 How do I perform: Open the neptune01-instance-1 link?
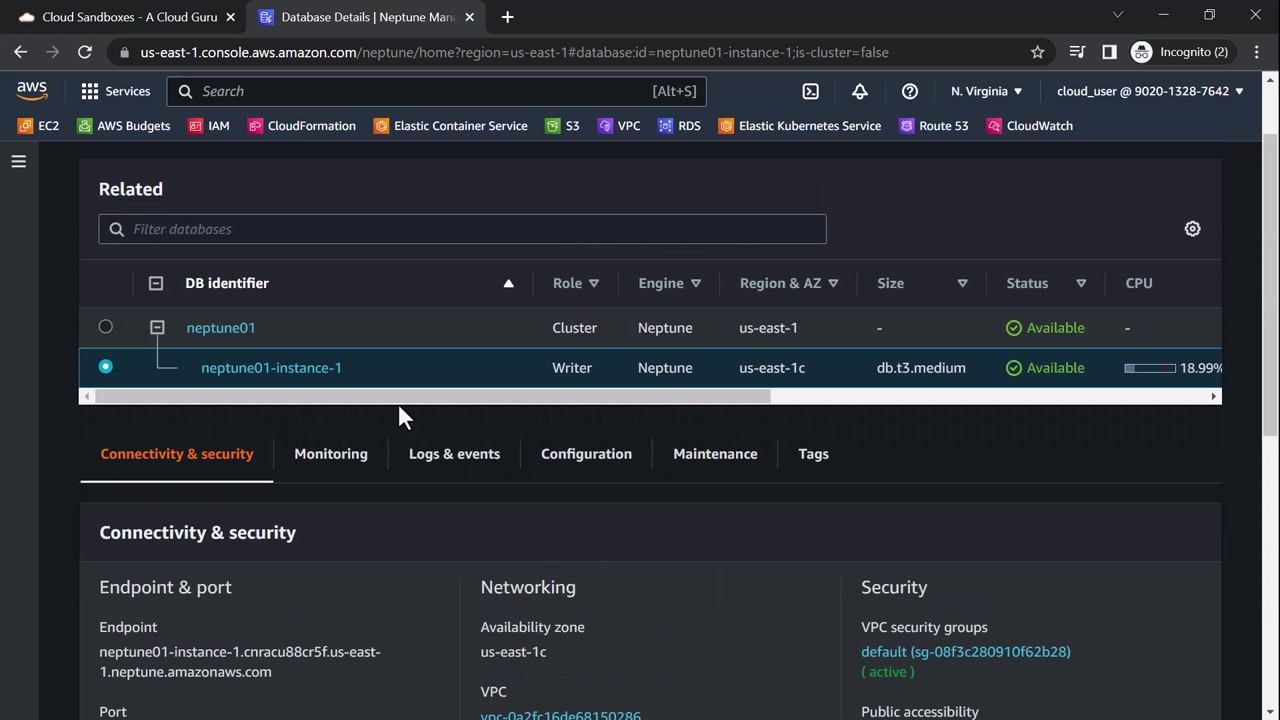pyautogui.click(x=271, y=368)
